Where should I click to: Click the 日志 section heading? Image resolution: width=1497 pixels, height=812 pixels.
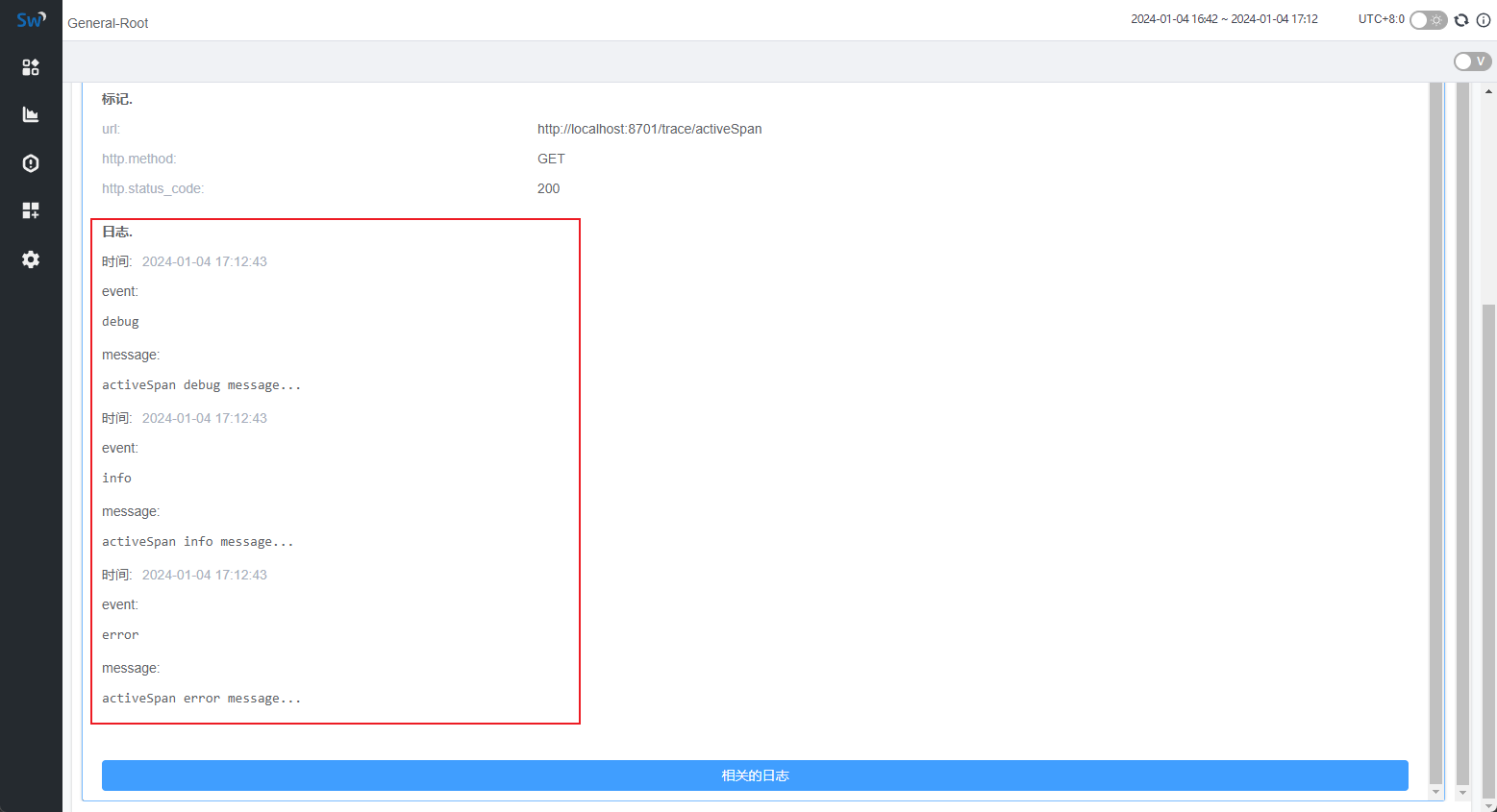click(x=117, y=232)
